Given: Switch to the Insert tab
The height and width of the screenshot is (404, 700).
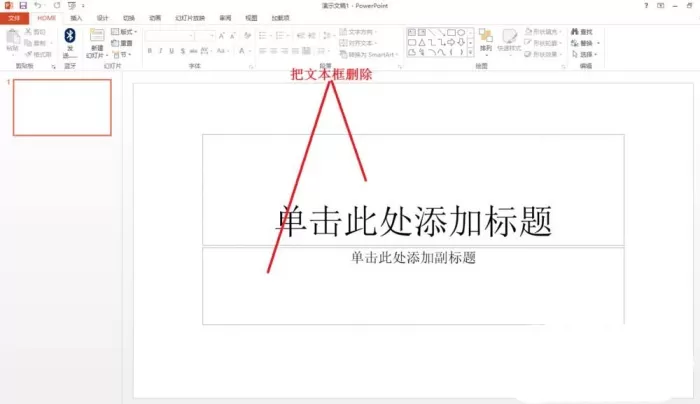Looking at the screenshot, I should (76, 18).
